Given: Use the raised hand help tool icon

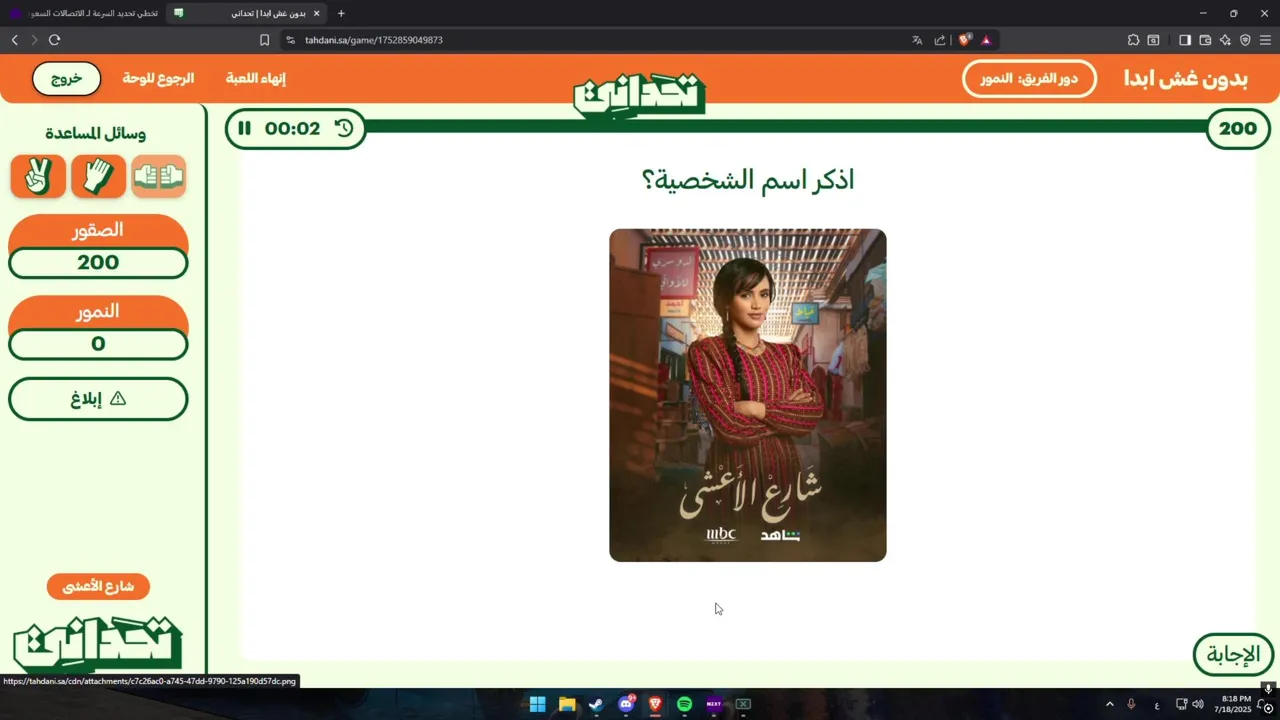Looking at the screenshot, I should (x=98, y=176).
